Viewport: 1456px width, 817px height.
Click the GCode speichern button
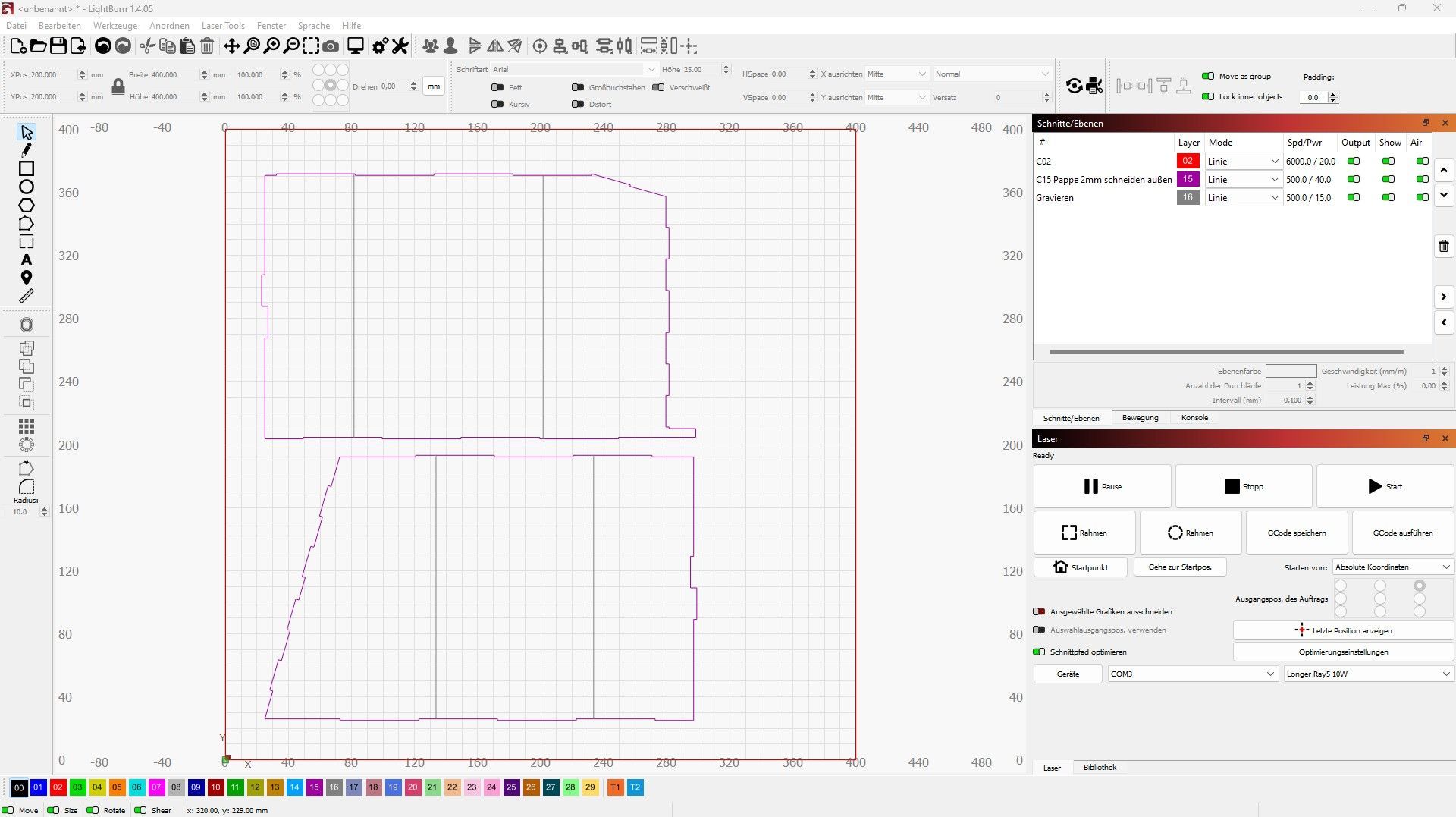click(x=1296, y=533)
